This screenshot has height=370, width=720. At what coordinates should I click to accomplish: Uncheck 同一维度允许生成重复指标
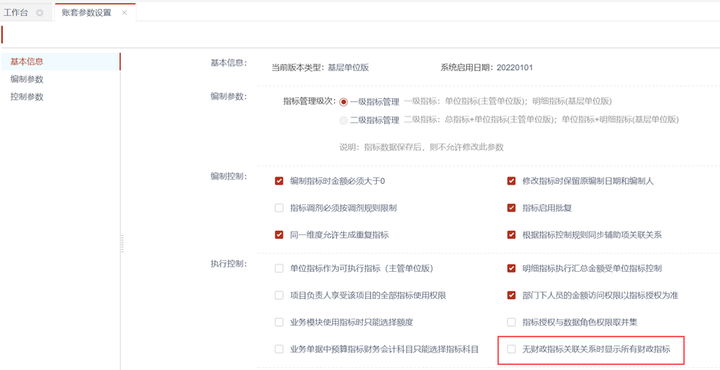click(279, 235)
